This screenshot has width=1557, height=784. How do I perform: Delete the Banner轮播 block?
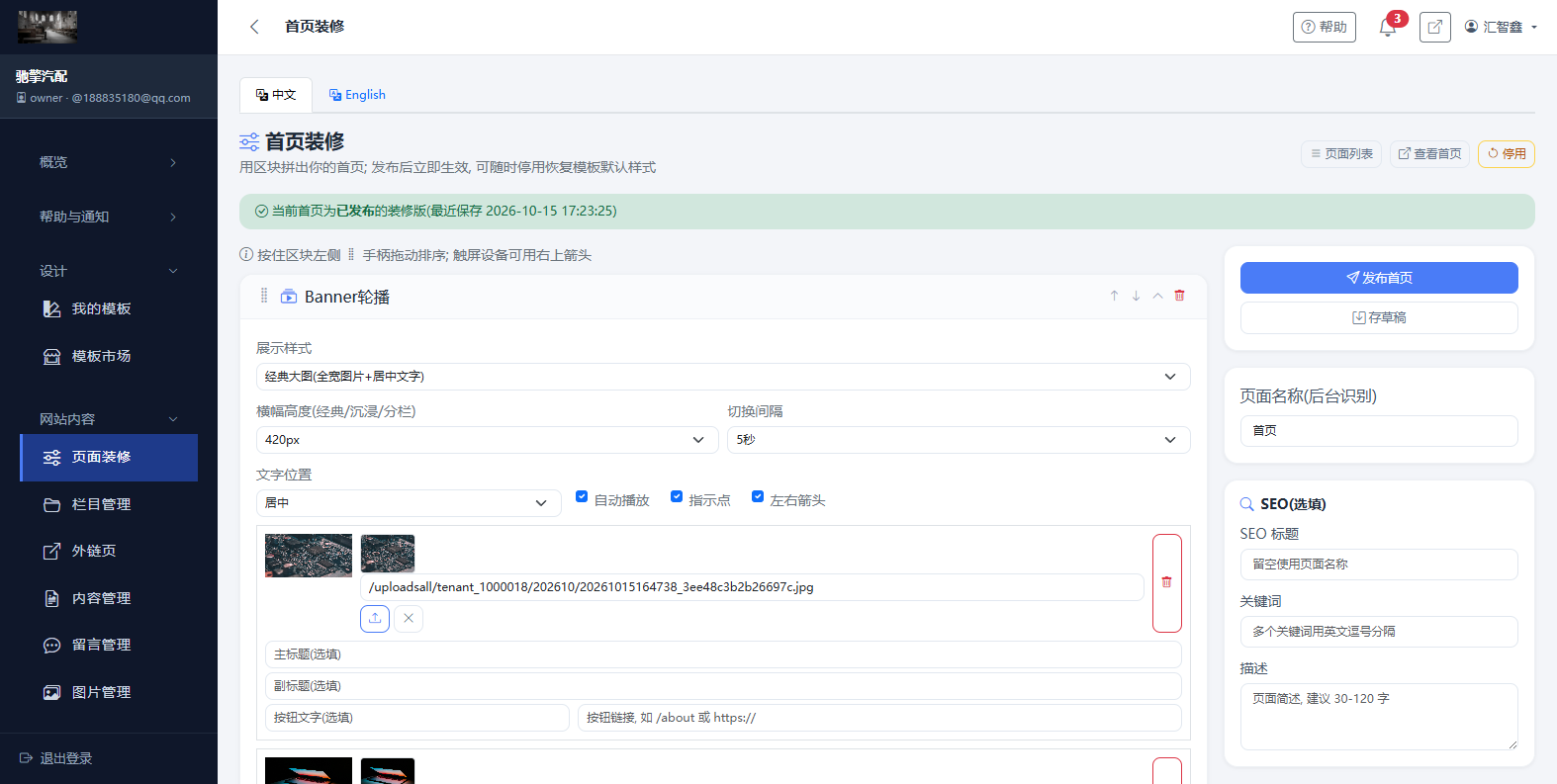[x=1179, y=296]
